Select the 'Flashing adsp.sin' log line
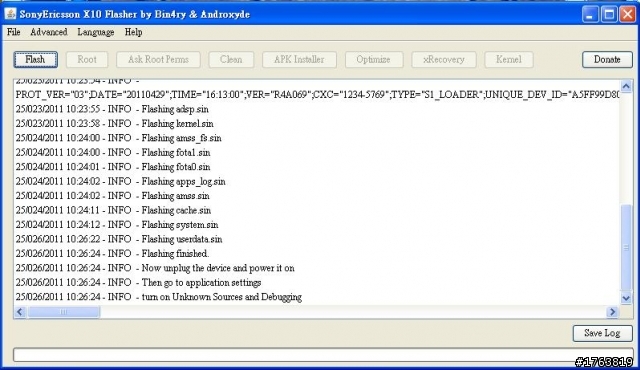 [112, 109]
